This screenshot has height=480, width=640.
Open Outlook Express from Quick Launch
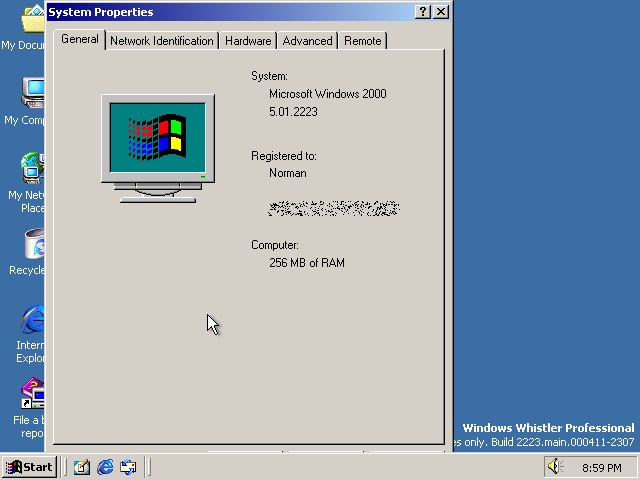tap(128, 467)
